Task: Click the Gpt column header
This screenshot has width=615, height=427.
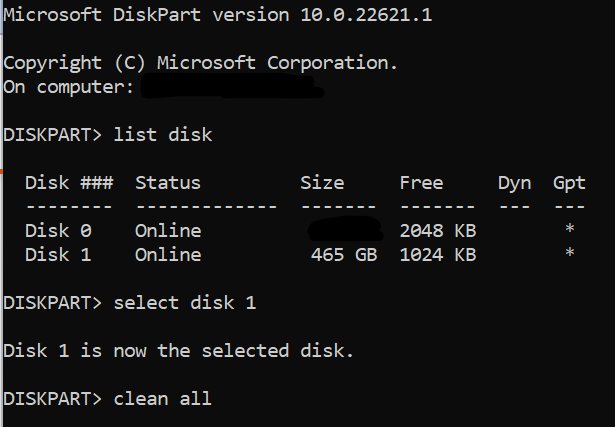Action: click(569, 183)
